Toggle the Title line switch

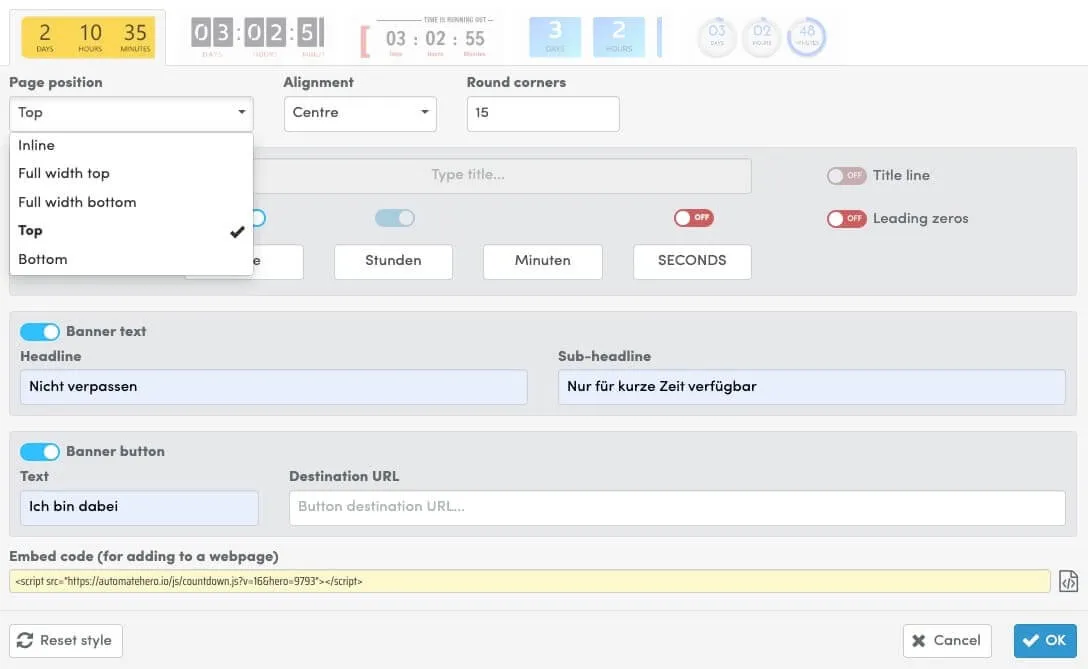click(847, 176)
